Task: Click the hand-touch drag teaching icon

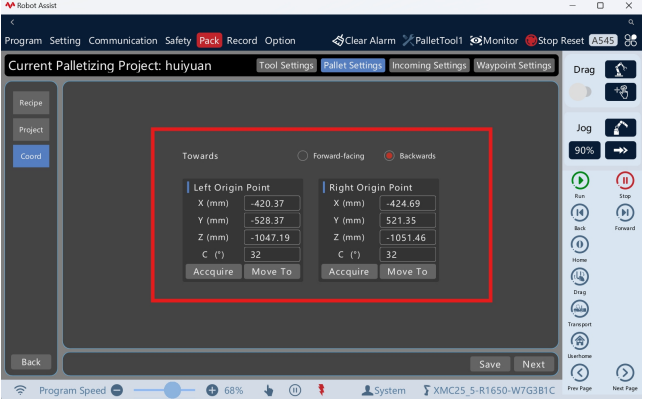Action: point(620,92)
